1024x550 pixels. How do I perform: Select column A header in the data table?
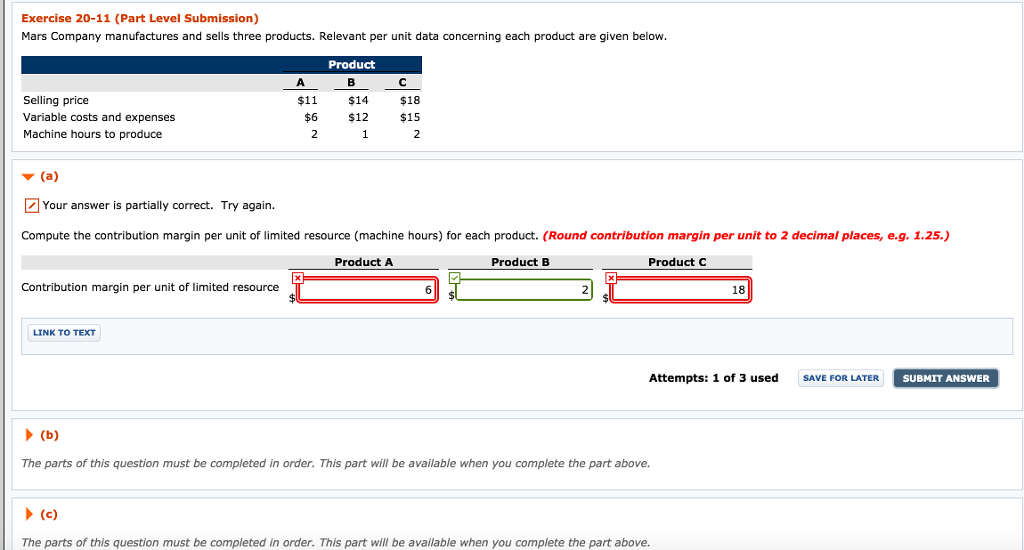(x=300, y=83)
